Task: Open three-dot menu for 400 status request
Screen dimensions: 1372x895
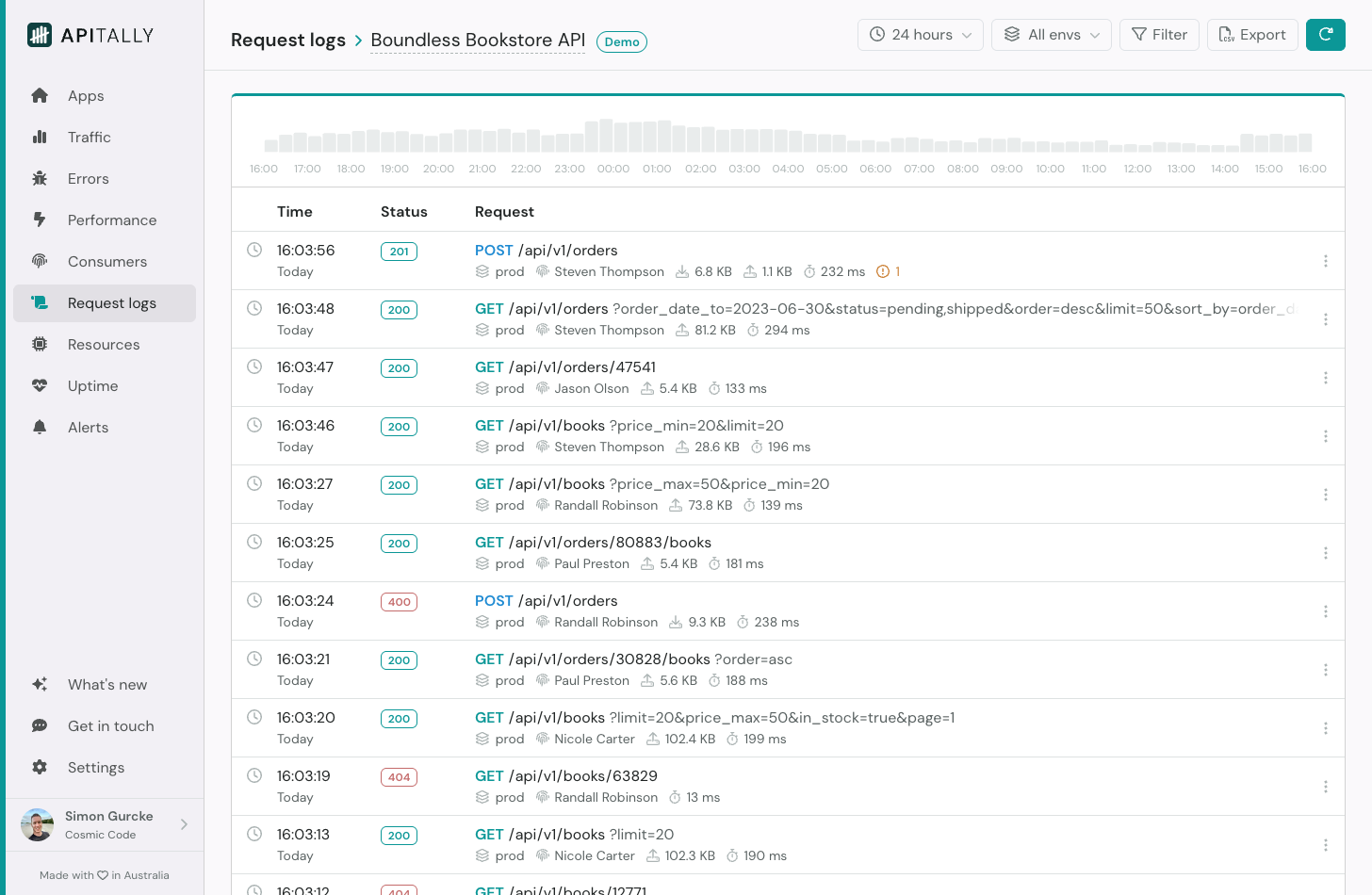Action: (1325, 611)
